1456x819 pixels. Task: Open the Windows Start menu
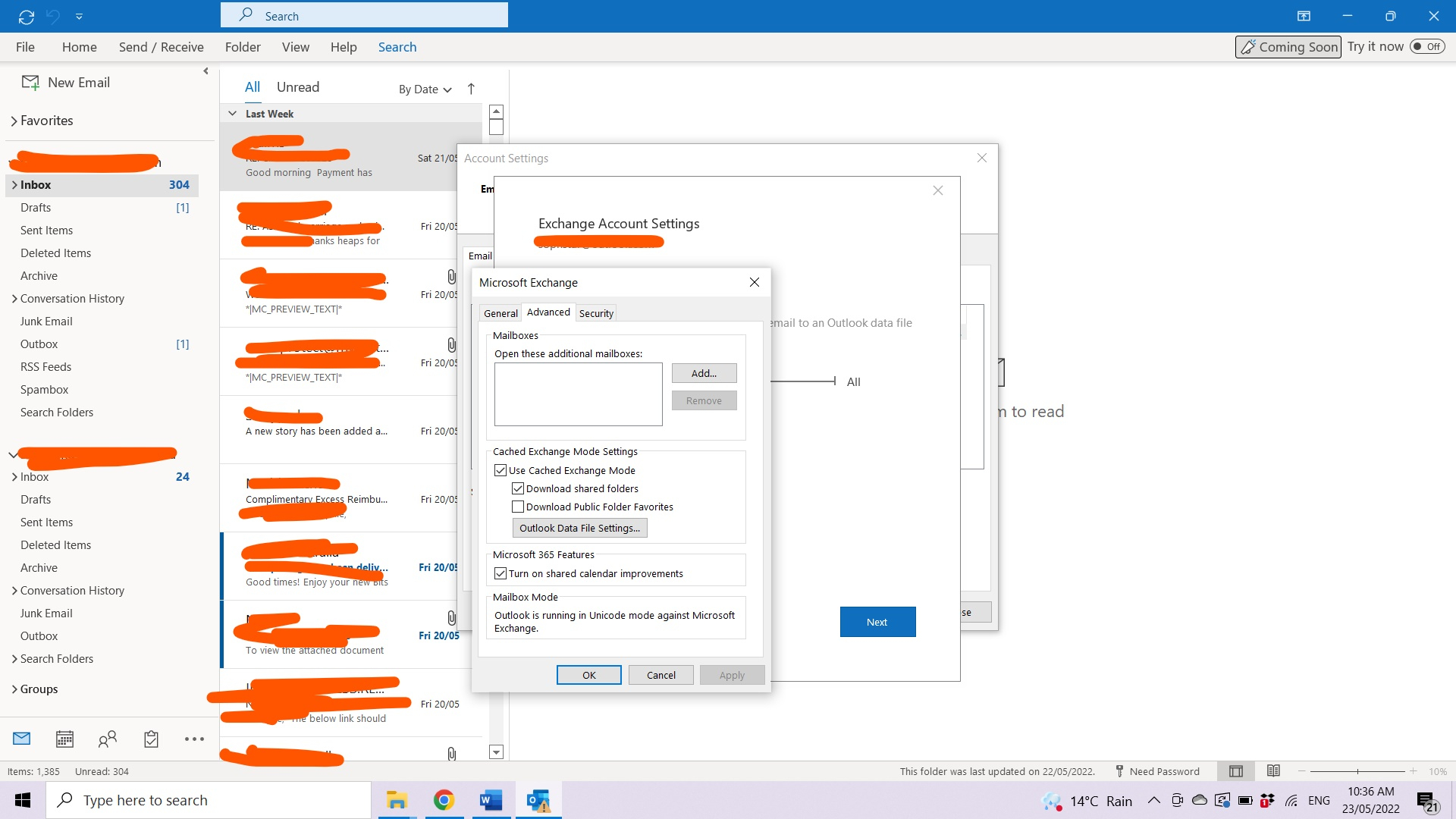click(23, 800)
